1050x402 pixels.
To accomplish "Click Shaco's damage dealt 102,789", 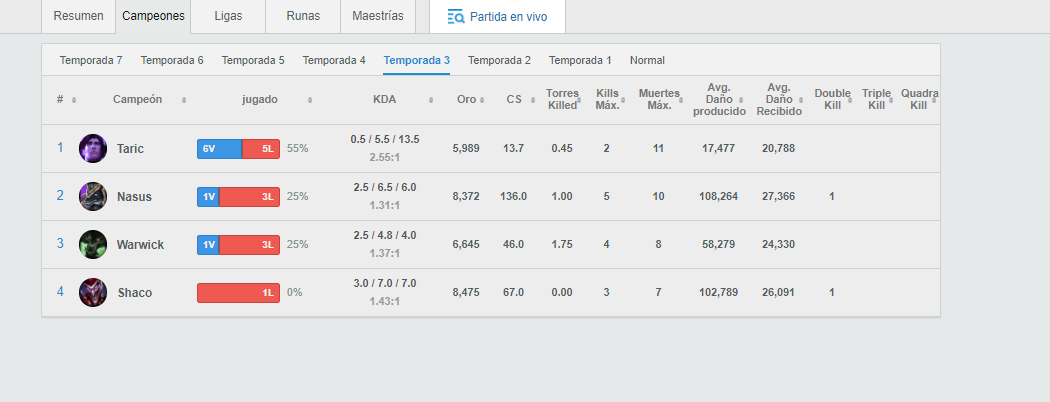I will click(x=719, y=293).
